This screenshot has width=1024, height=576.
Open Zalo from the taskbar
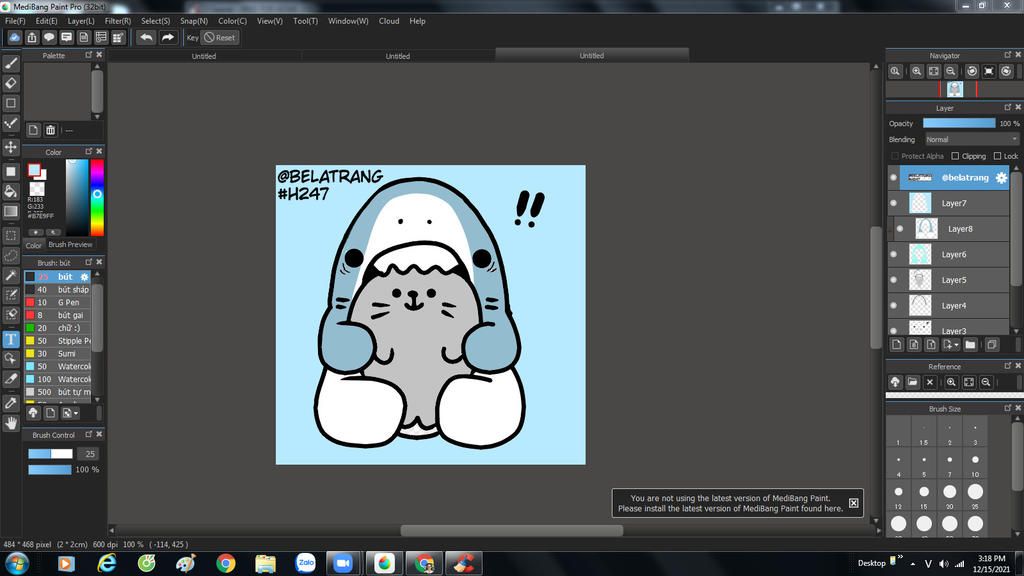click(305, 563)
